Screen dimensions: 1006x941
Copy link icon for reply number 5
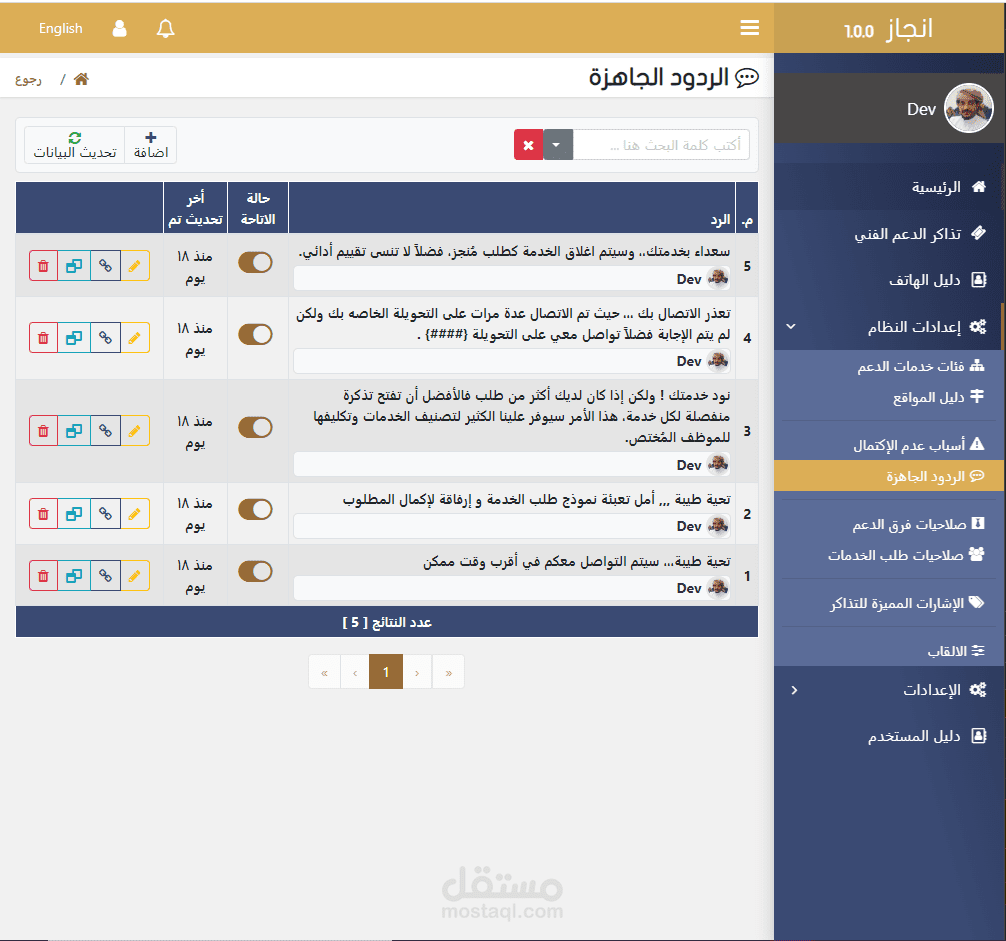coord(105,266)
